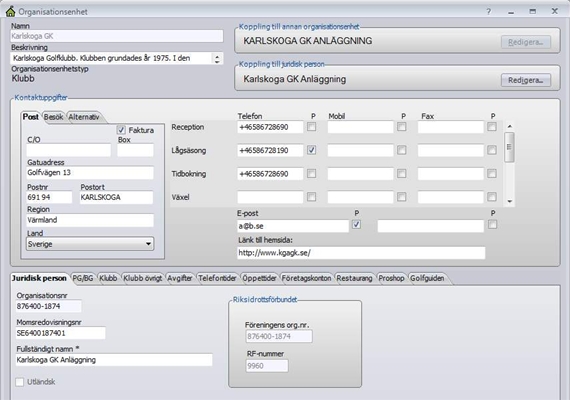Click the Region field Värmland
This screenshot has width=570, height=400.
(x=90, y=220)
